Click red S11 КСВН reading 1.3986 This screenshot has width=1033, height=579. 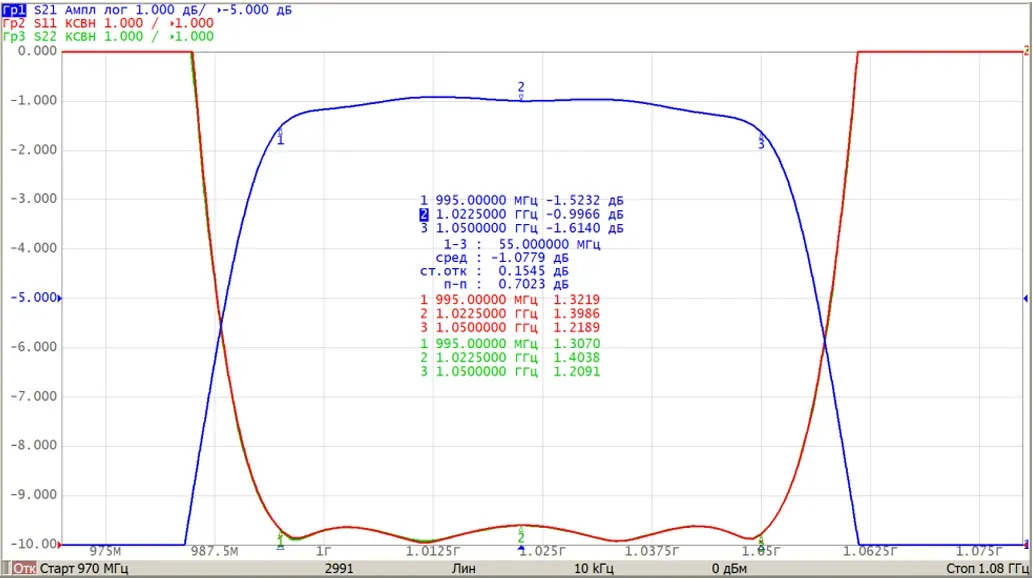pos(576,314)
